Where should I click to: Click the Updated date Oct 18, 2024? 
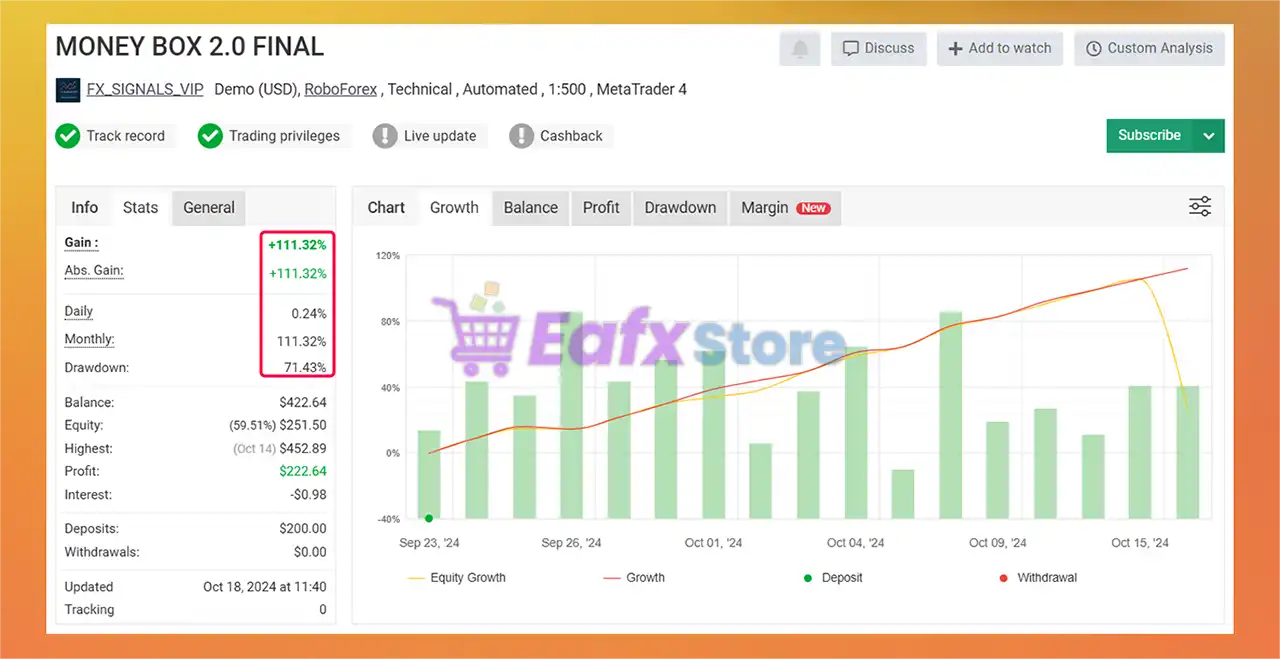click(265, 586)
